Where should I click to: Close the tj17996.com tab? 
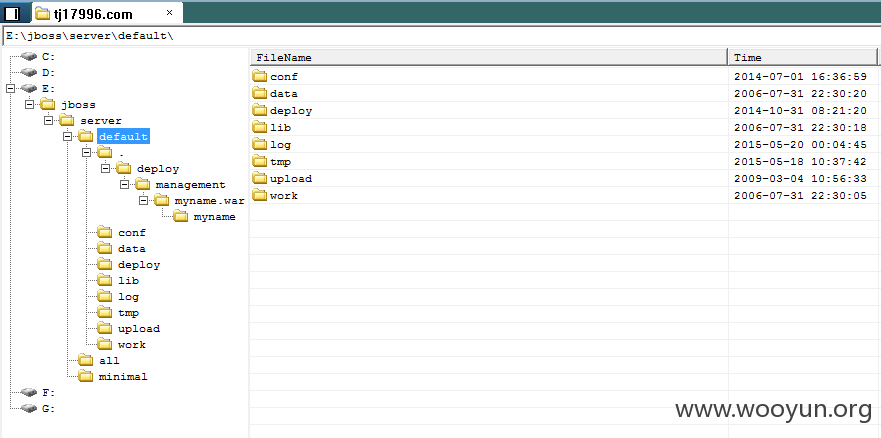tap(170, 13)
